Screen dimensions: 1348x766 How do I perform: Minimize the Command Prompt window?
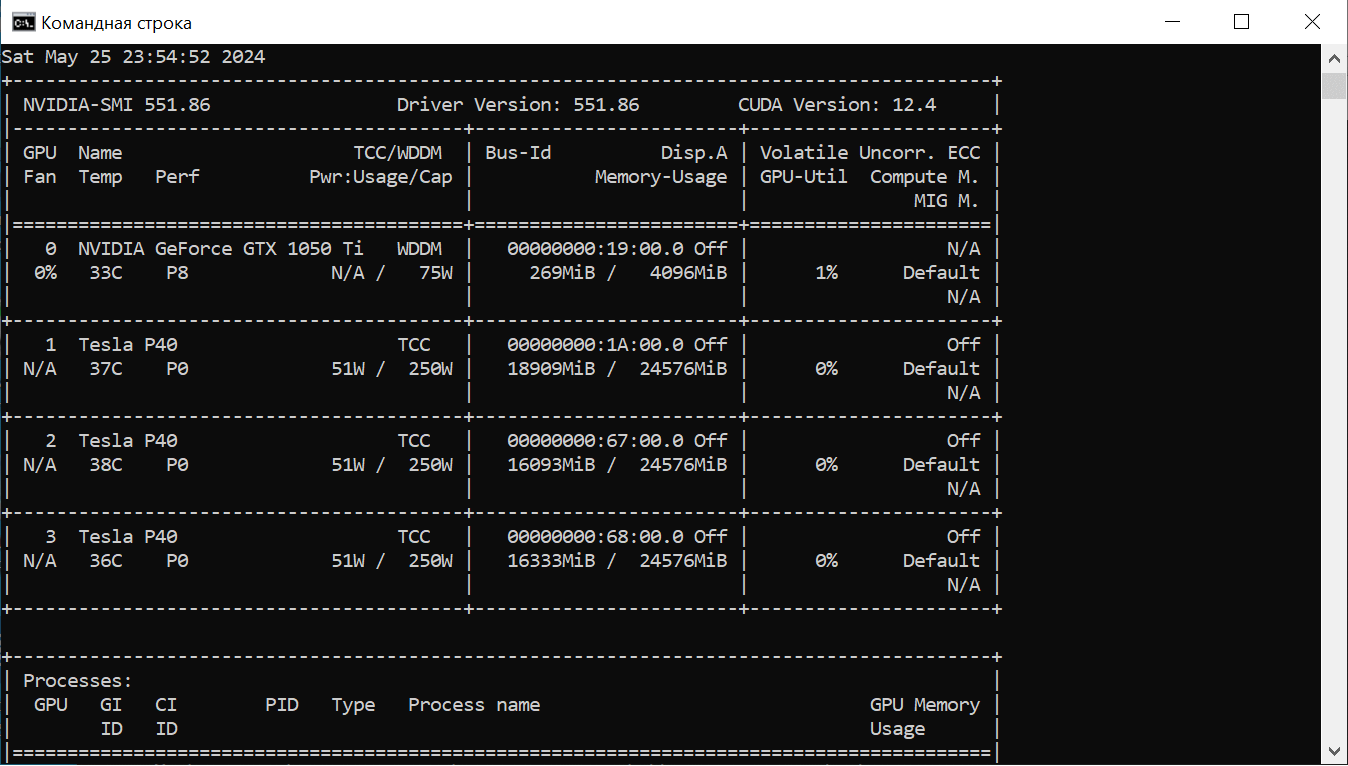click(1171, 22)
